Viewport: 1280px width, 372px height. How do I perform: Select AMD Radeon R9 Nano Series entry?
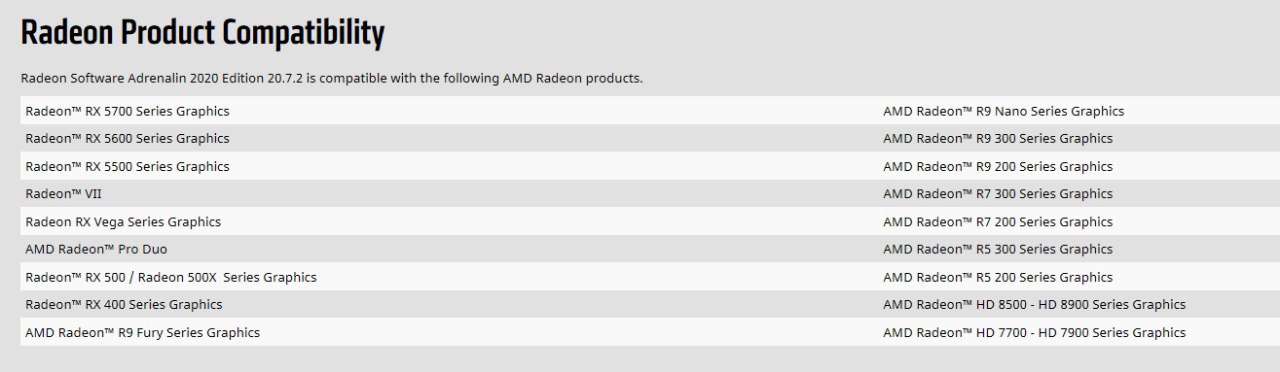[x=1003, y=111]
